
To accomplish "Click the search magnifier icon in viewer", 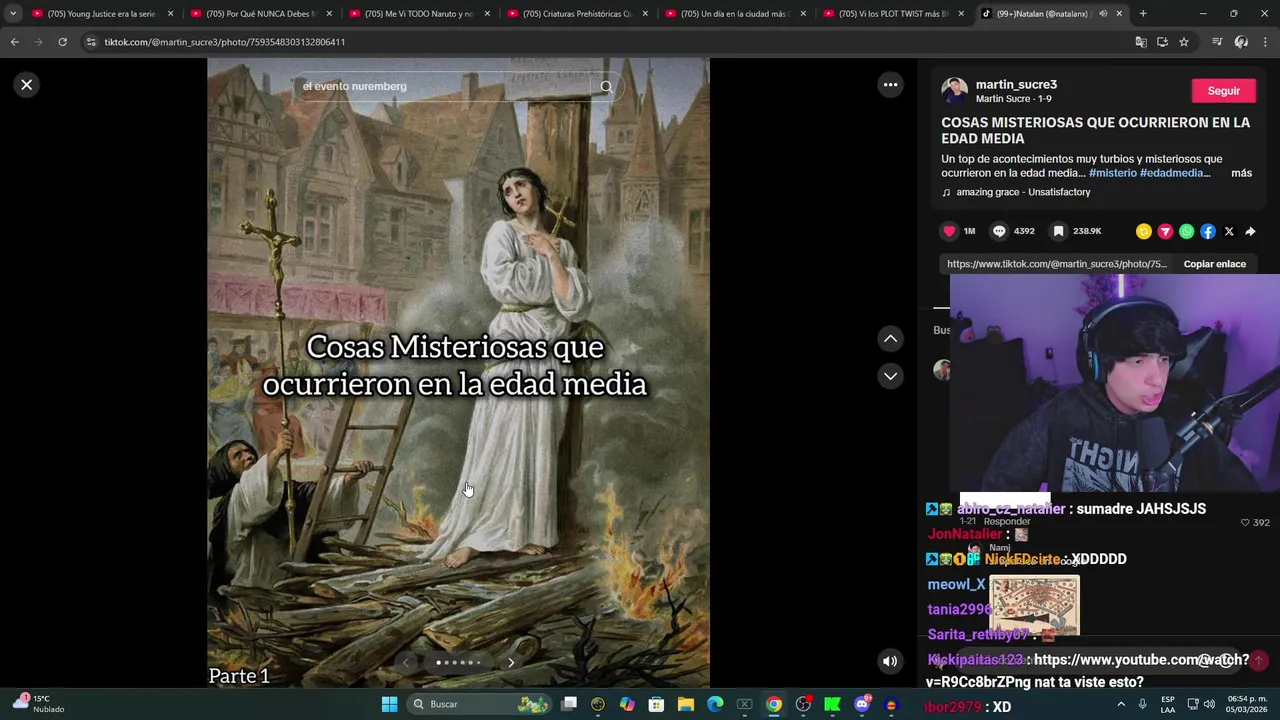I will click(606, 86).
